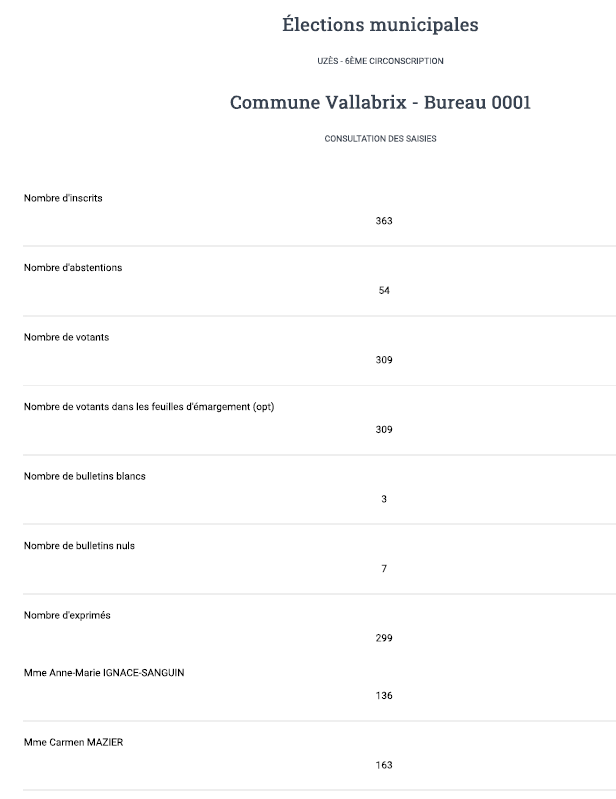
Task: Click the "Élections municipales" page title
Action: 380,25
